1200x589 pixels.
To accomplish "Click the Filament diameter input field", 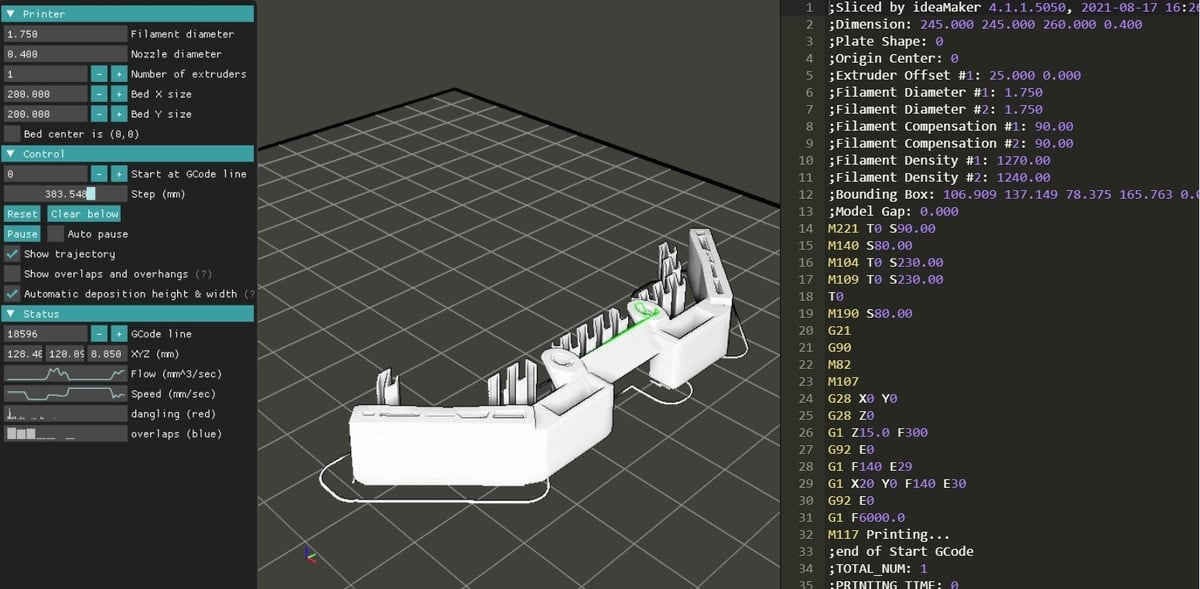I will click(64, 33).
